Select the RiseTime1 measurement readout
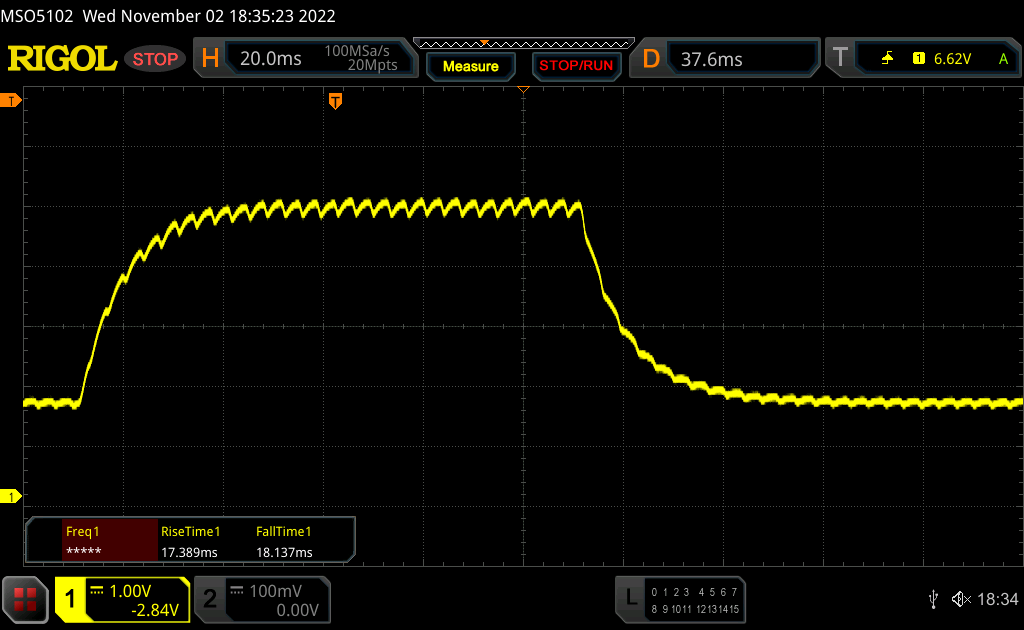The height and width of the screenshot is (630, 1024). [x=190, y=542]
